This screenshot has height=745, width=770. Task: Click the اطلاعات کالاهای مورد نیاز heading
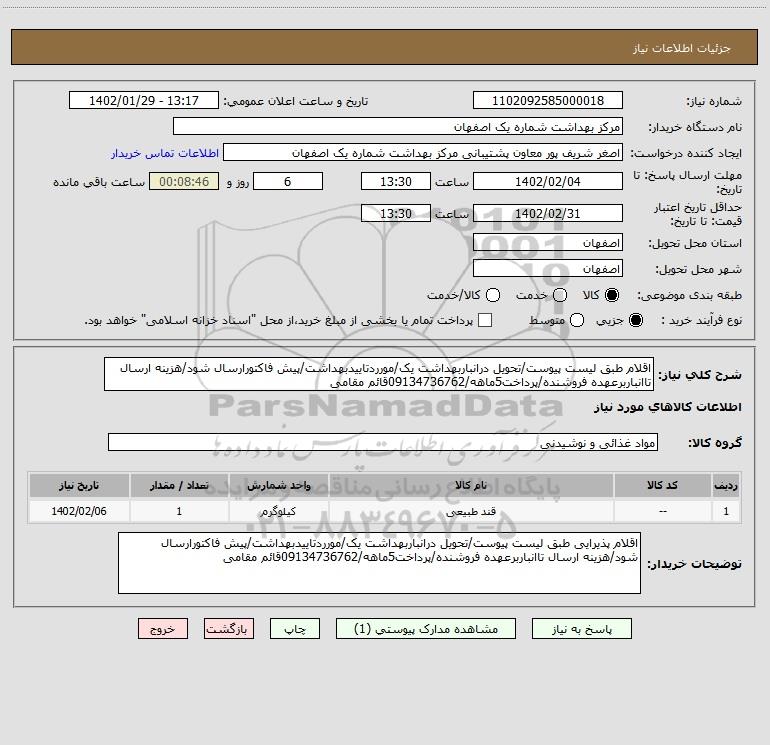(x=668, y=407)
